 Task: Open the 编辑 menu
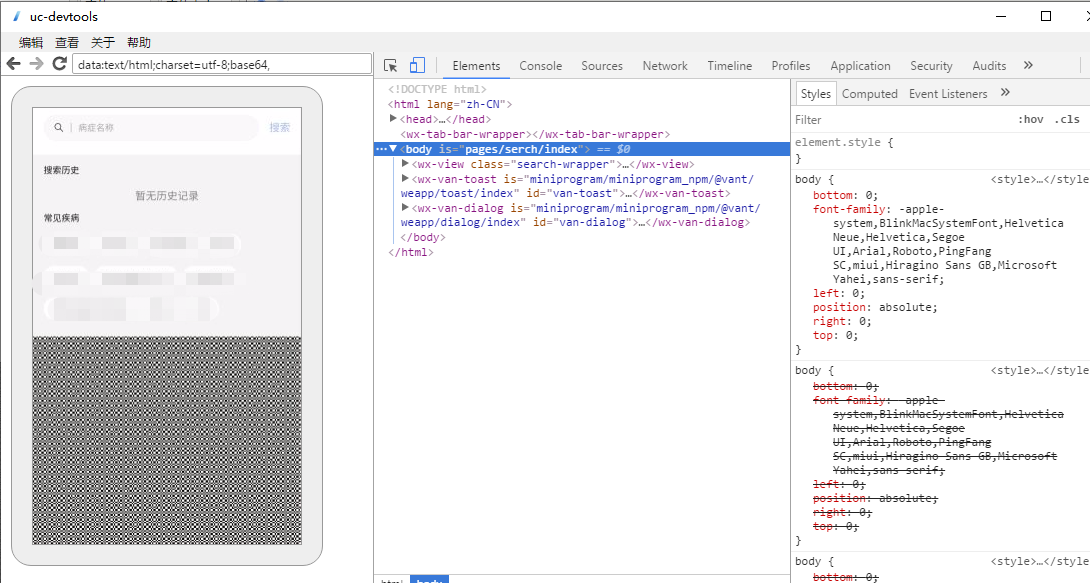[x=31, y=42]
